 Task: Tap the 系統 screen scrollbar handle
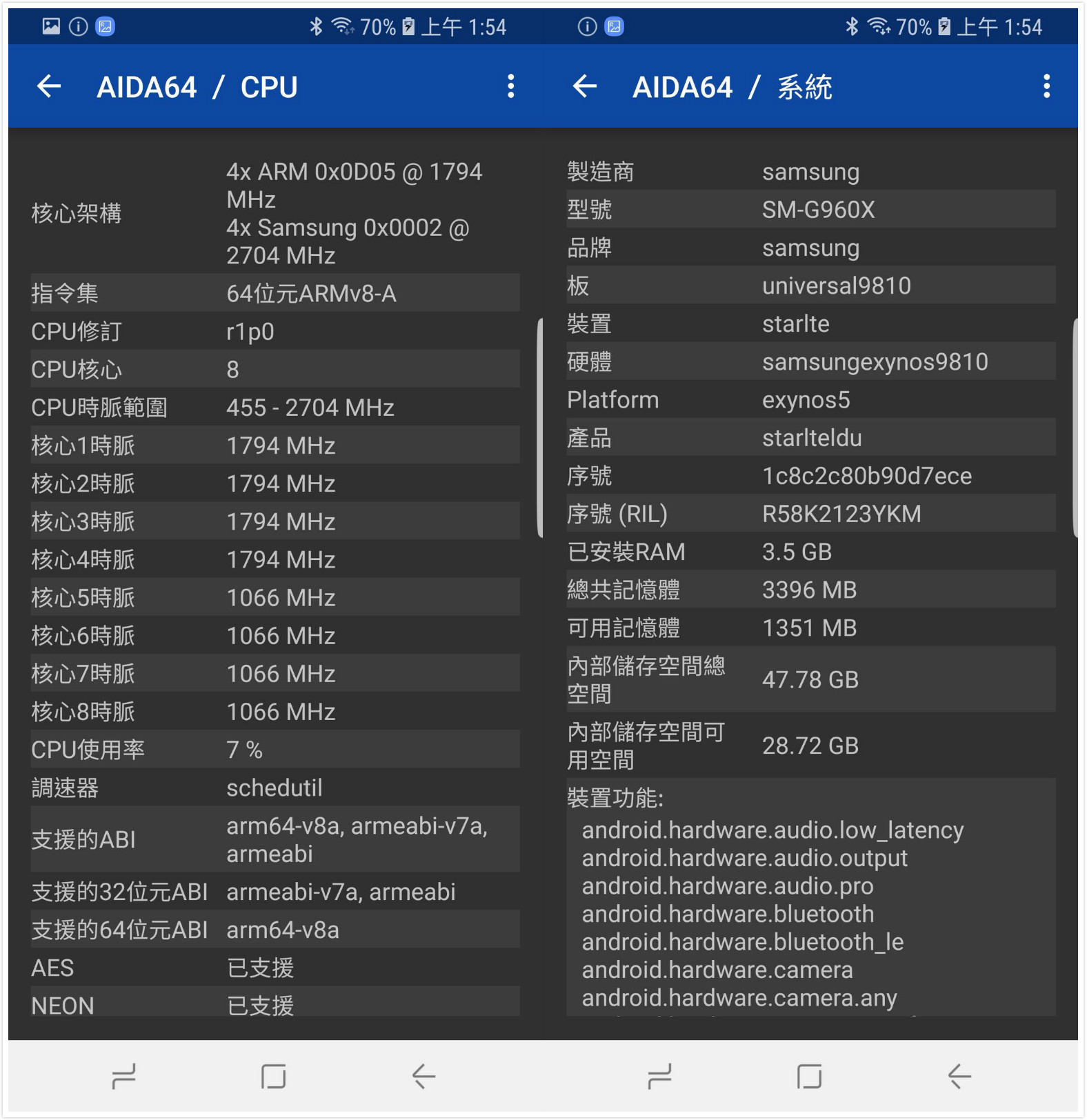[x=1075, y=428]
